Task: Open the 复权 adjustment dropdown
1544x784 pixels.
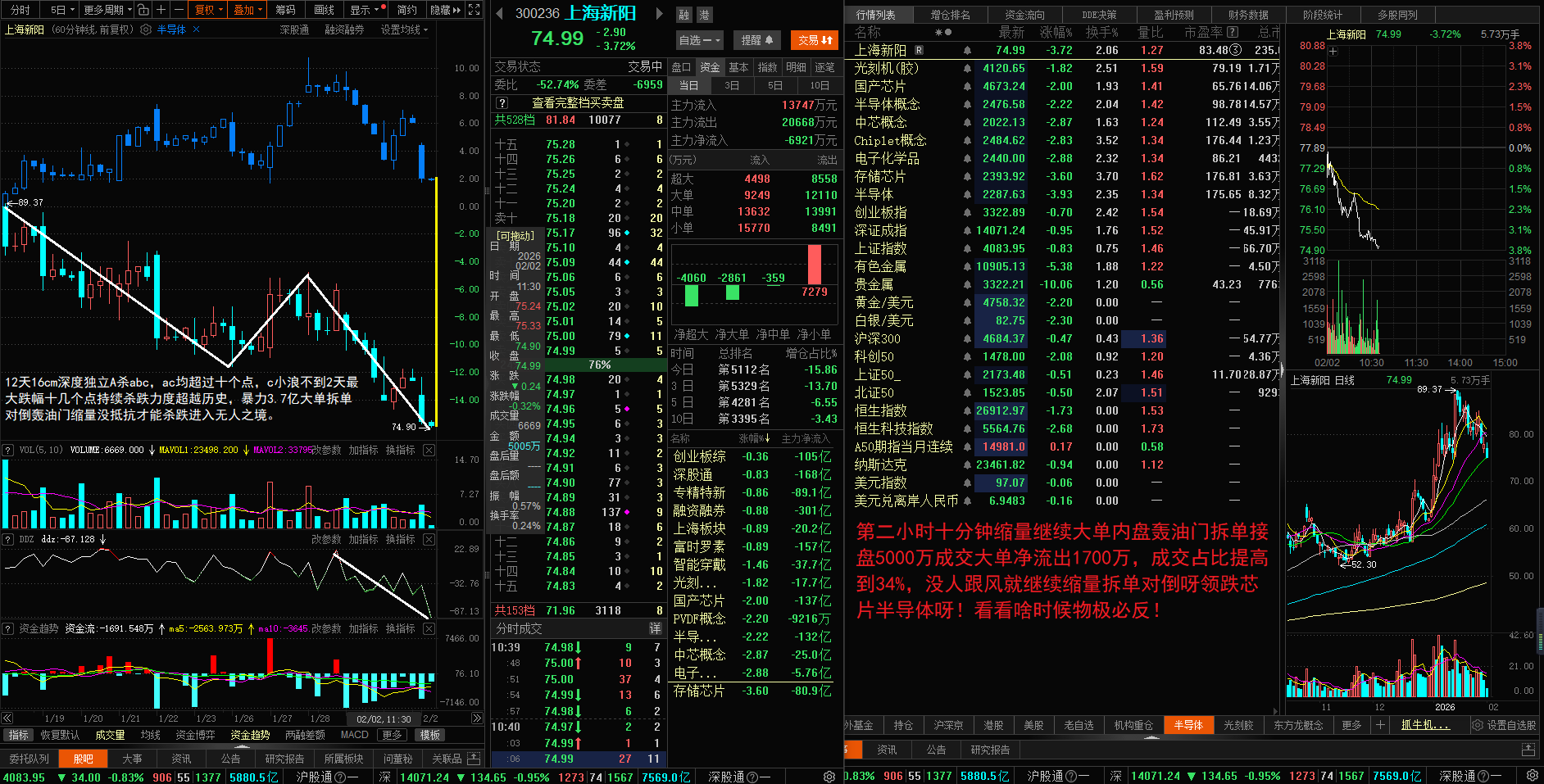Action: pos(209,10)
